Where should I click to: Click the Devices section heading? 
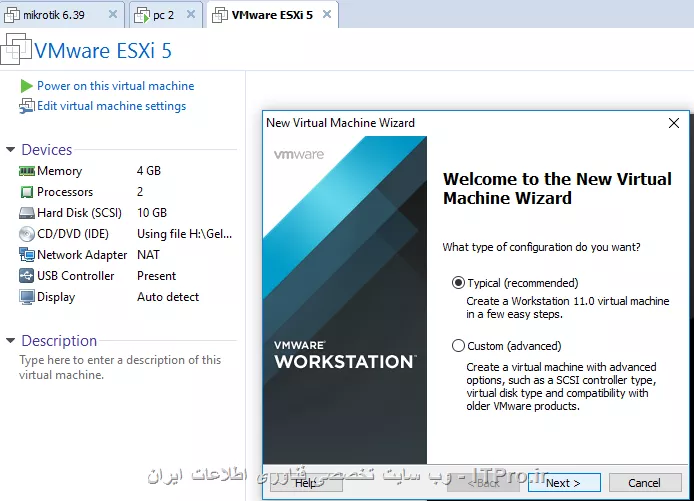(47, 150)
